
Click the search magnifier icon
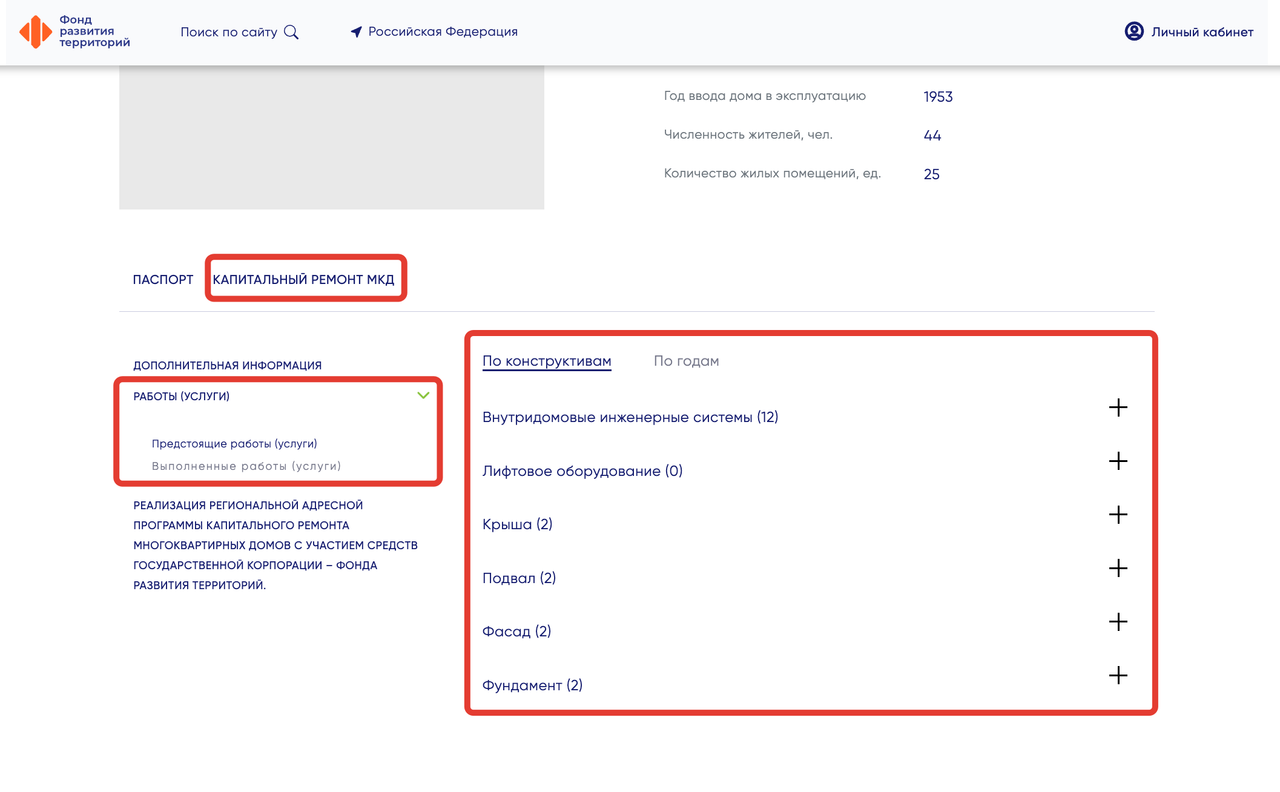291,32
